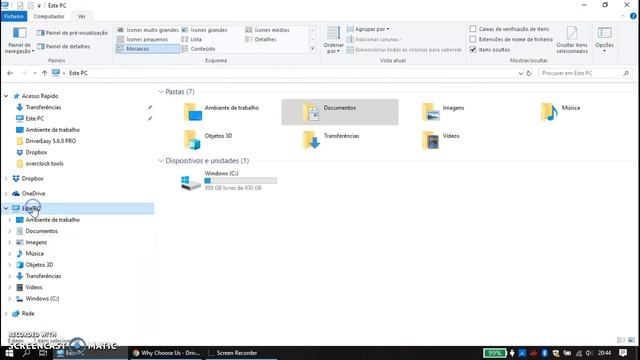The height and width of the screenshot is (360, 640).
Task: Open Opções button
Action: [x=604, y=40]
